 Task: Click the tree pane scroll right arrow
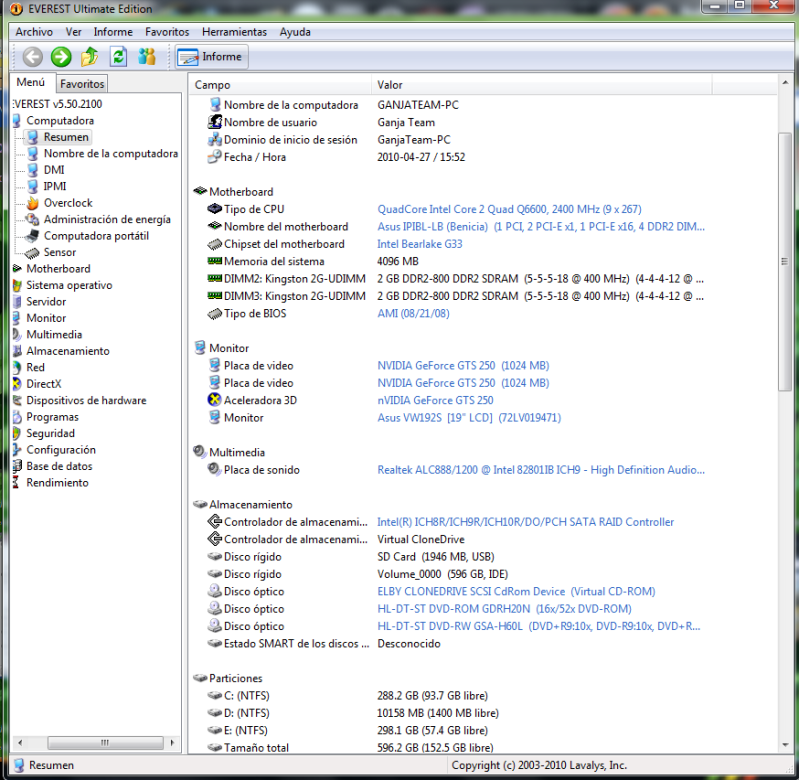point(172,742)
